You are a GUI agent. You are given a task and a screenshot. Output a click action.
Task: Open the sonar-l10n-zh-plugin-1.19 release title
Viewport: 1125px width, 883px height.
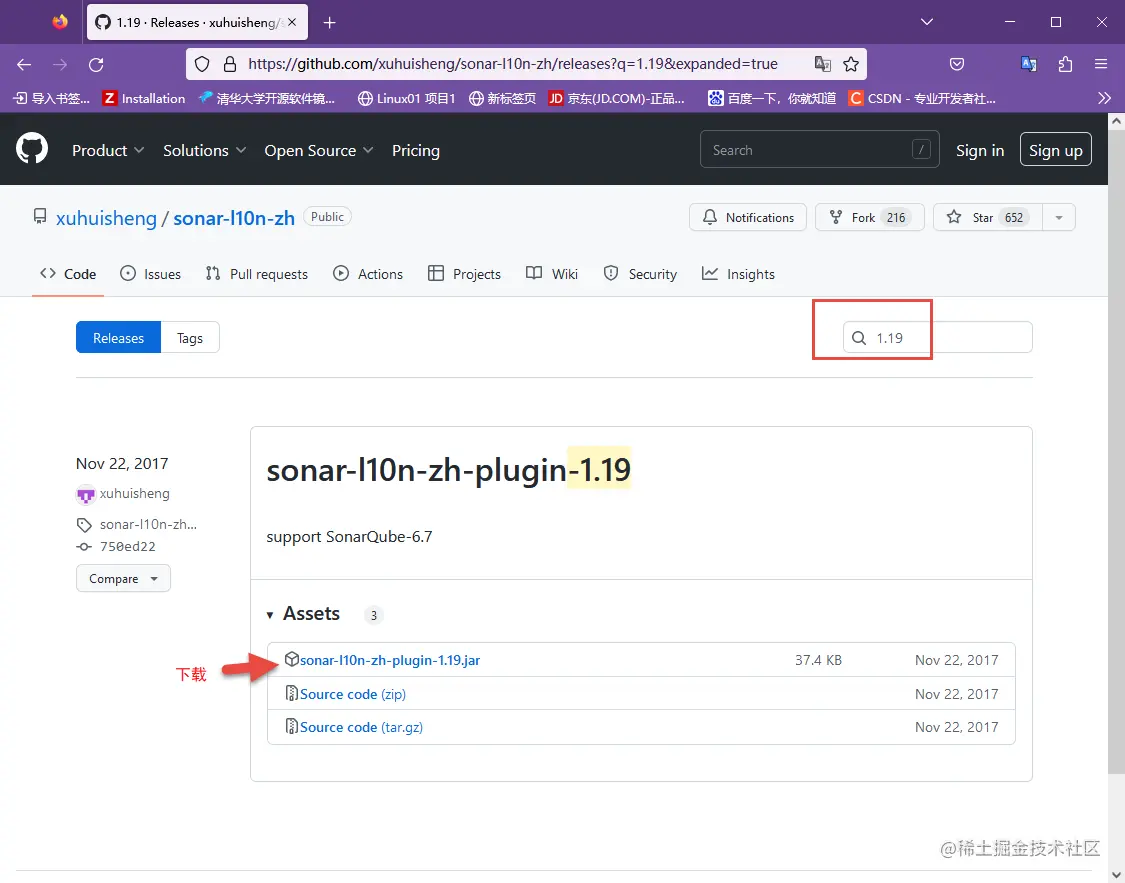448,470
